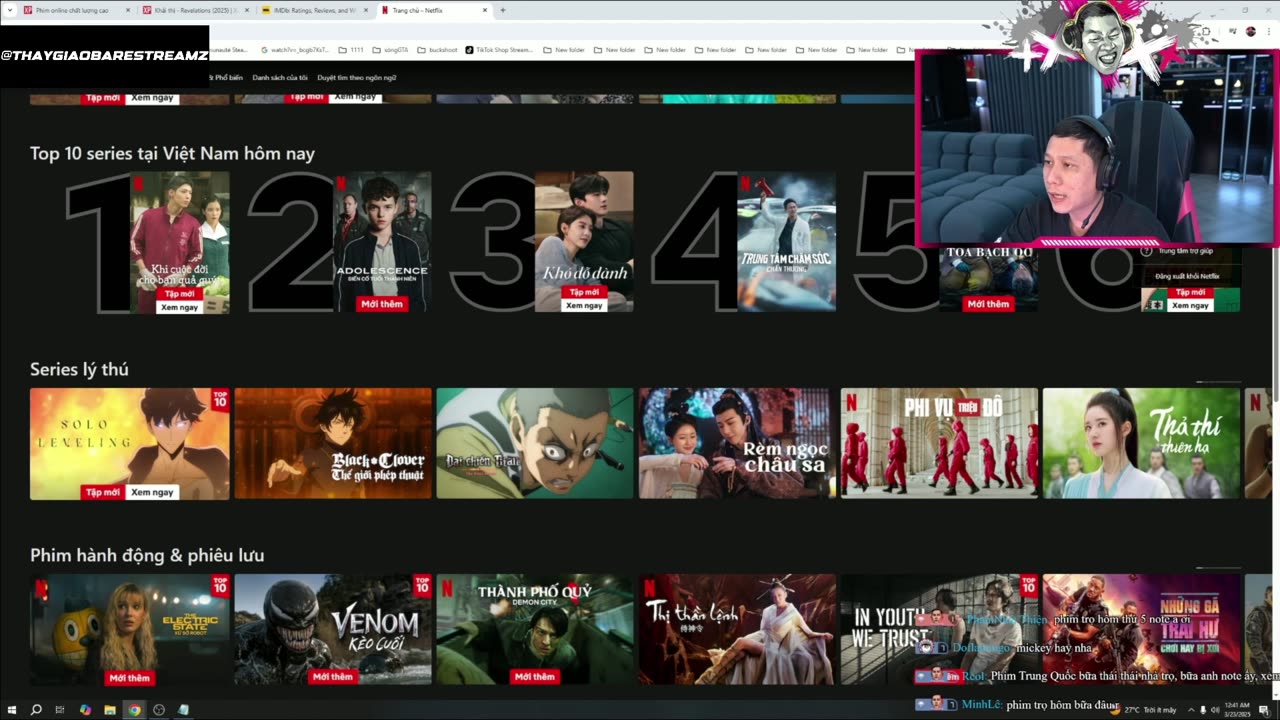Click Phim hành động & phiêu lưu heading
Screen dimensions: 1280x720
click(147, 555)
